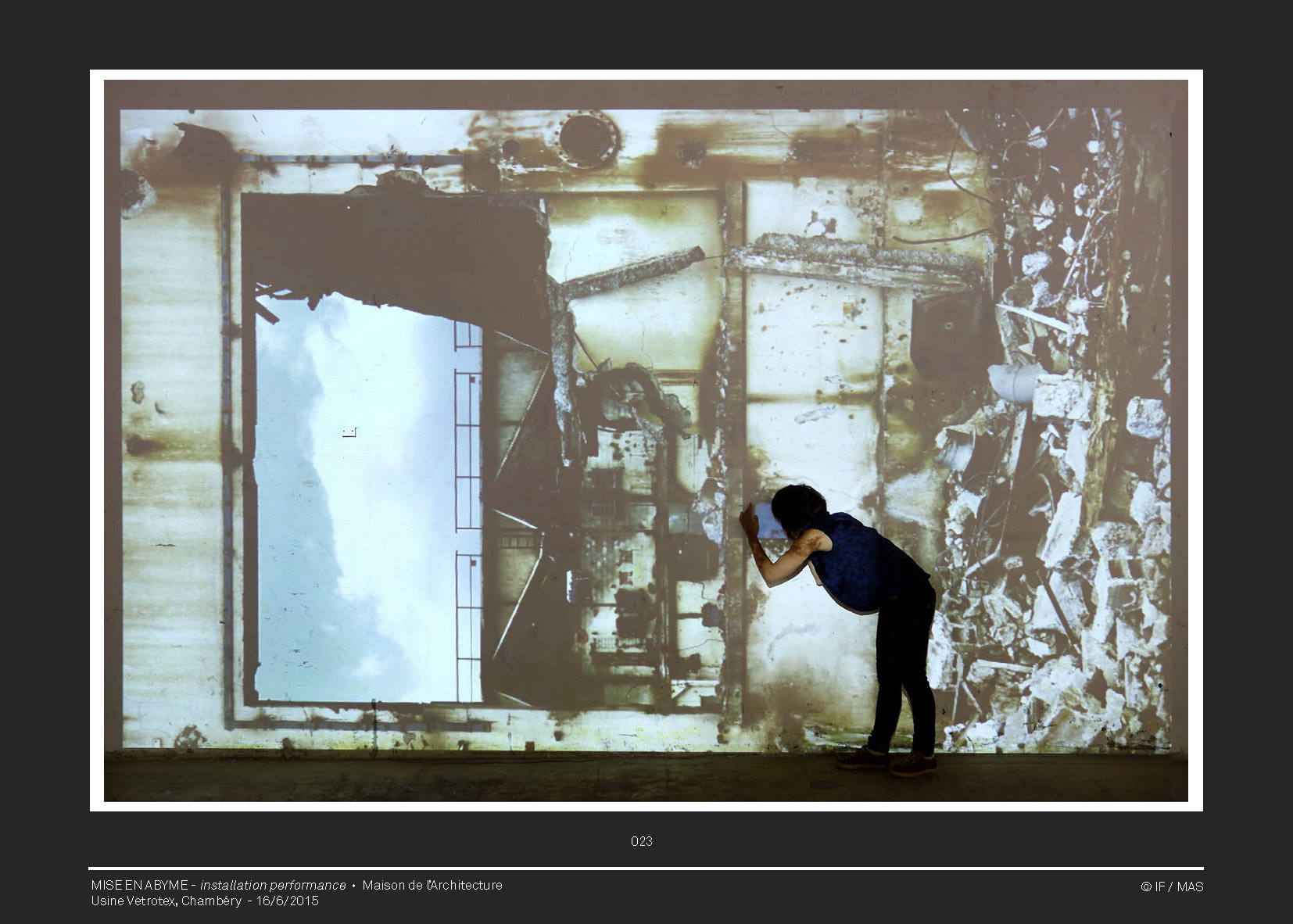
Task: Click the date 16/6/2015
Action: pos(288,901)
